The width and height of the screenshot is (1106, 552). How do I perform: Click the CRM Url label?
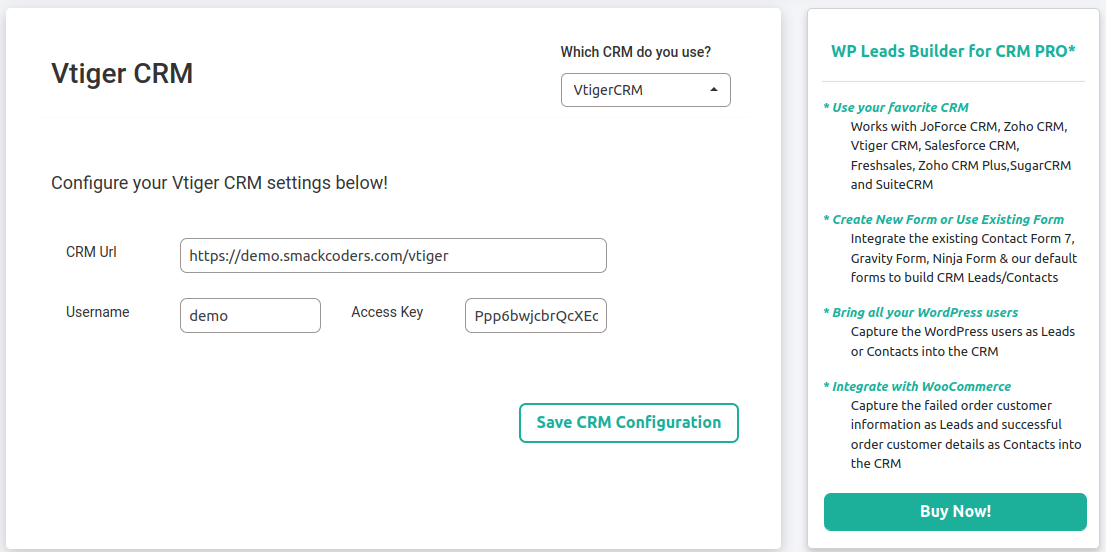tap(91, 252)
